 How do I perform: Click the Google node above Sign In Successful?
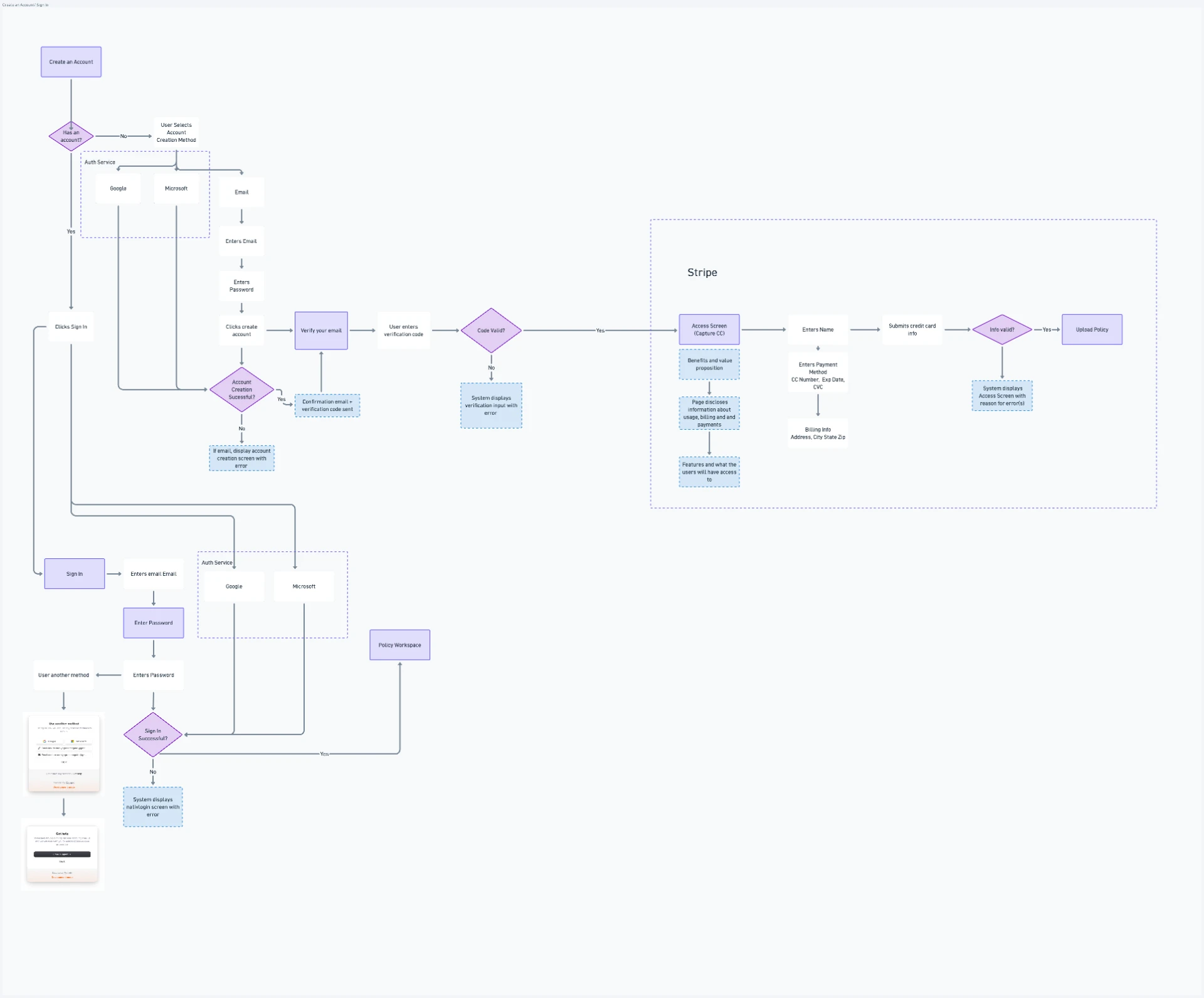tap(234, 587)
